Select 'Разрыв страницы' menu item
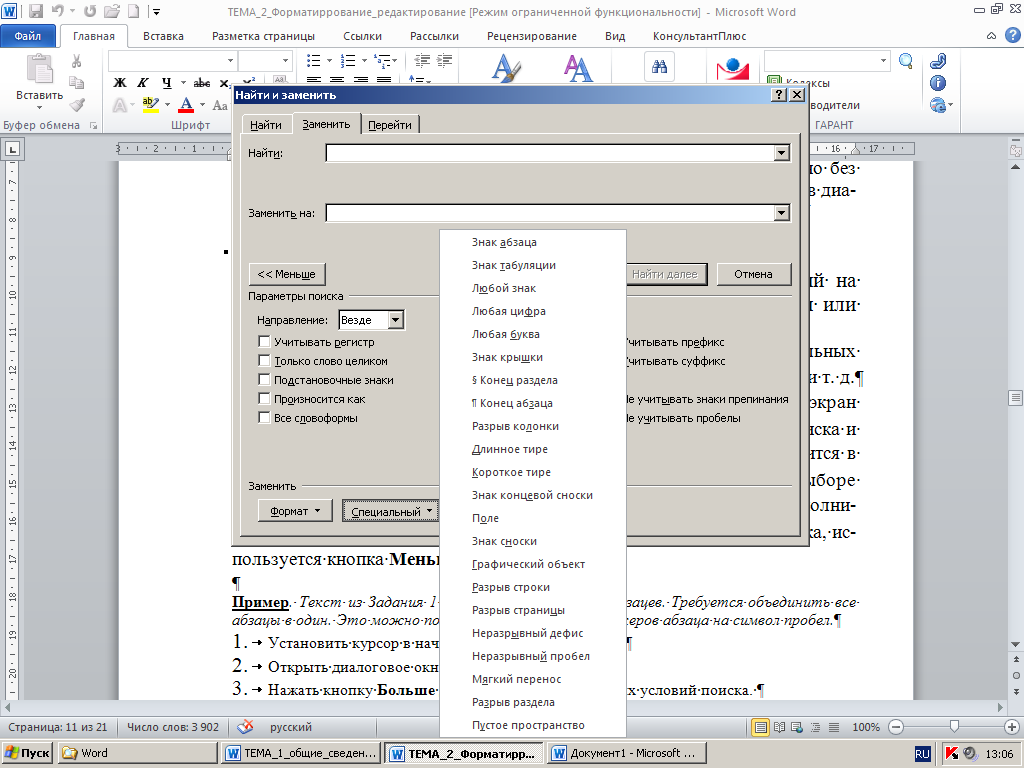Viewport: 1024px width, 768px height. 533,610
